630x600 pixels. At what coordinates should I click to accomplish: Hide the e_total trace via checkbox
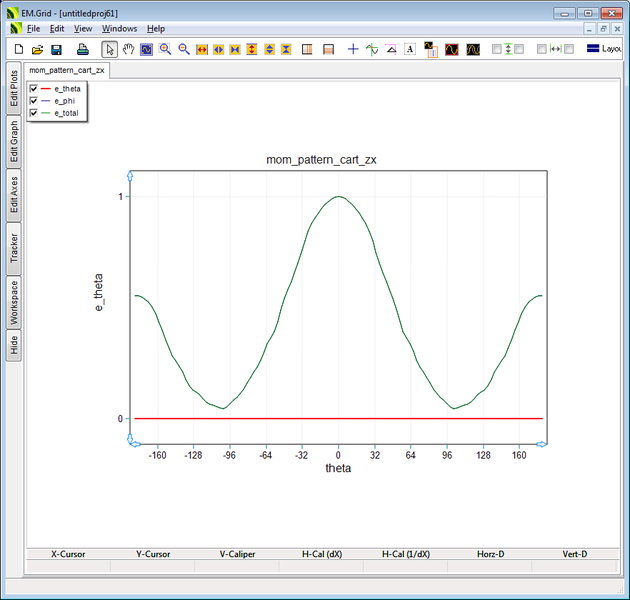[x=34, y=113]
